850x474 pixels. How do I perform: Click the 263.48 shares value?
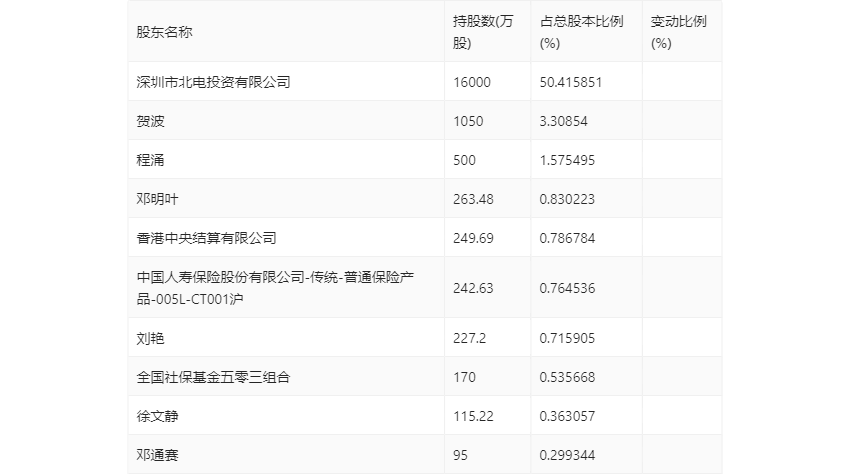473,199
